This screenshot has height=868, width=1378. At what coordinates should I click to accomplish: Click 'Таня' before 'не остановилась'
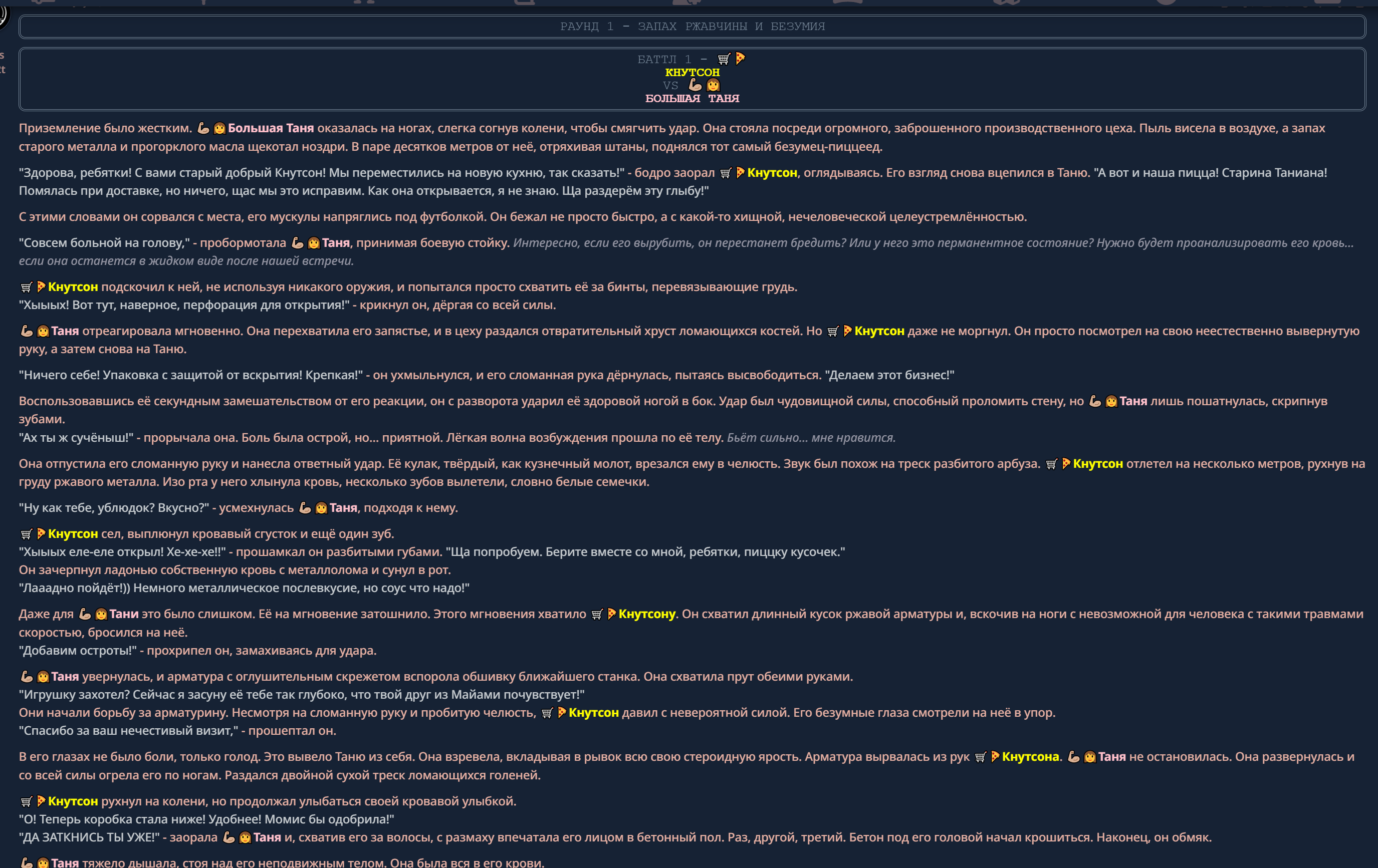click(x=1112, y=757)
